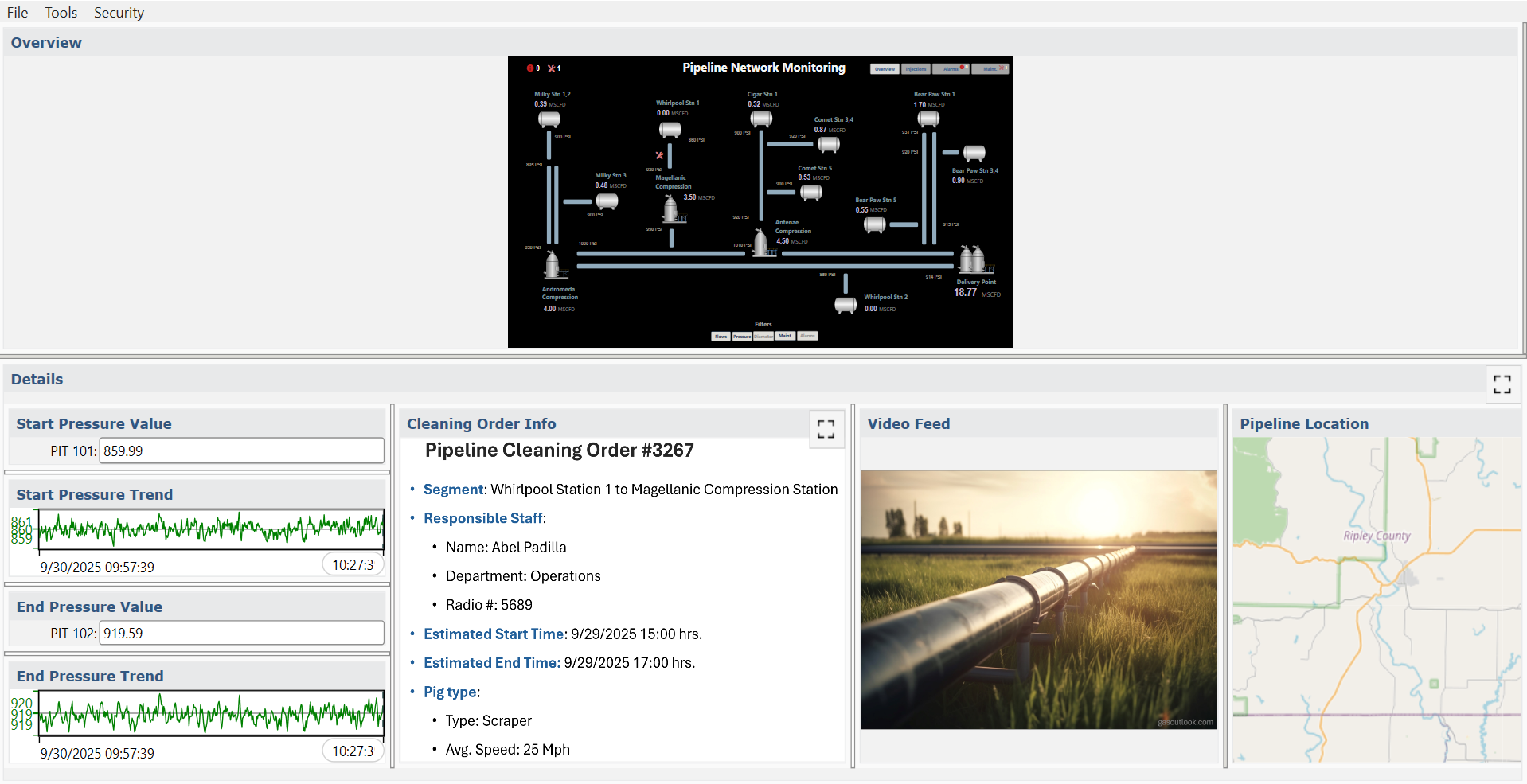Open the Alarms view in the overview
Image resolution: width=1527 pixels, height=784 pixels.
(951, 69)
